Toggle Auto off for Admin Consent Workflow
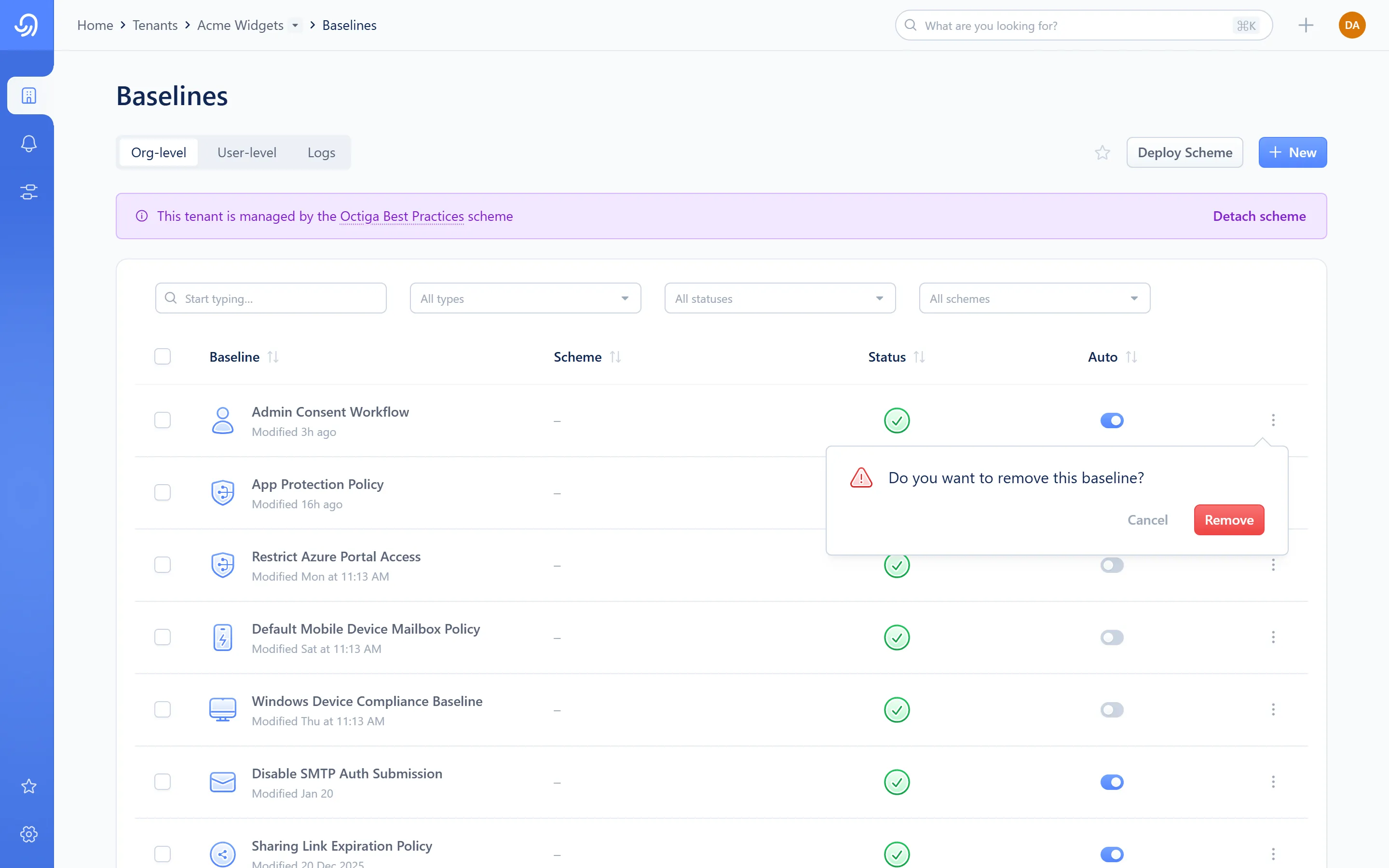Screen dimensions: 1389x868 (x=1112, y=420)
